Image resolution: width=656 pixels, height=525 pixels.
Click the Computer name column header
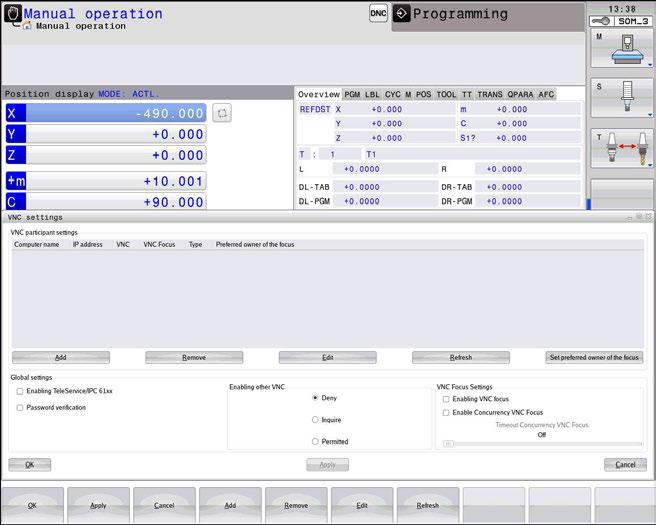(36, 244)
